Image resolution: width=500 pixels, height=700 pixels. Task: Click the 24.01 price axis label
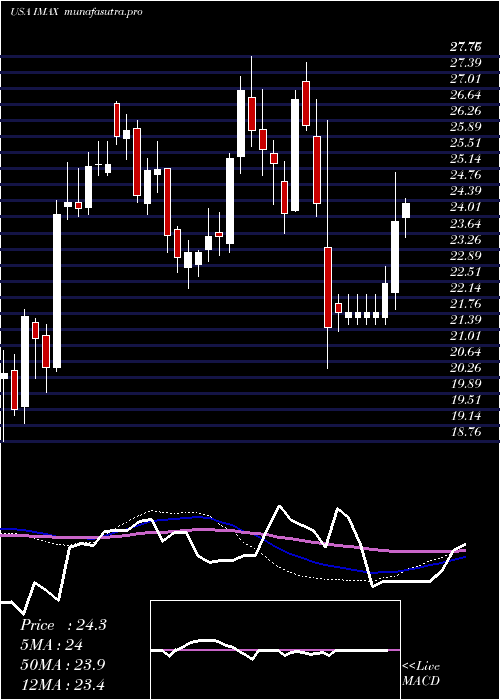coord(466,207)
